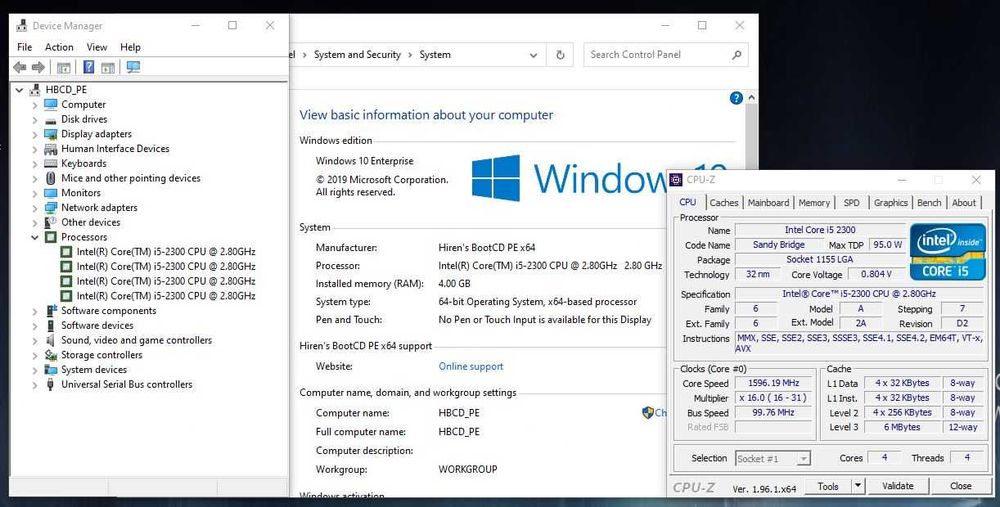Viewport: 1000px width, 507px height.
Task: Click the CPU-Z title bar app icon
Action: [x=676, y=180]
